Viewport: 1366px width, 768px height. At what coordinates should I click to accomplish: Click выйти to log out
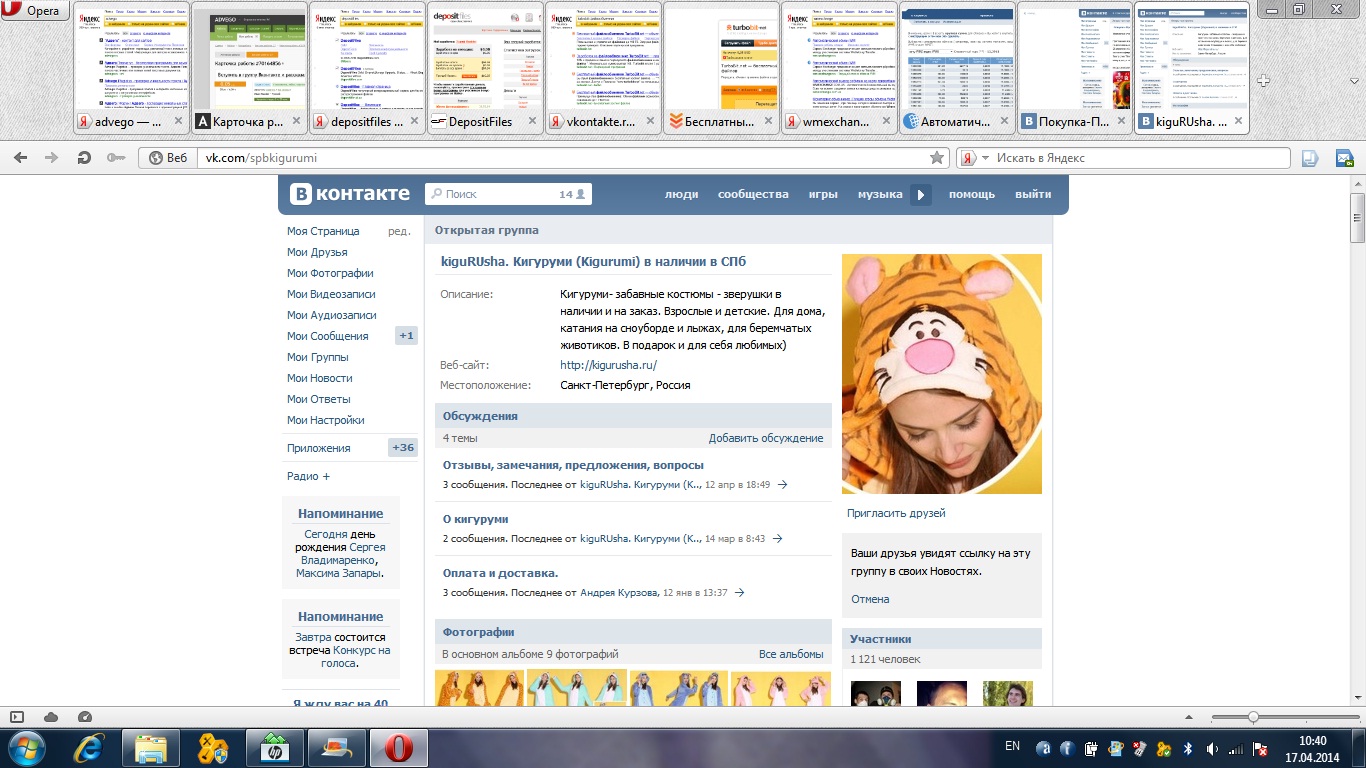(x=1033, y=194)
